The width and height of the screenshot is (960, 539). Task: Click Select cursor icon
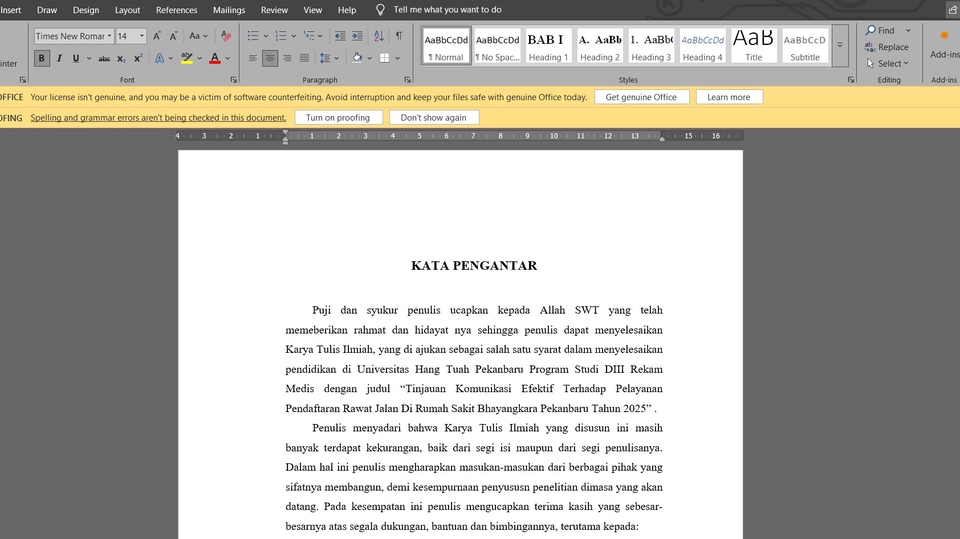click(x=870, y=63)
